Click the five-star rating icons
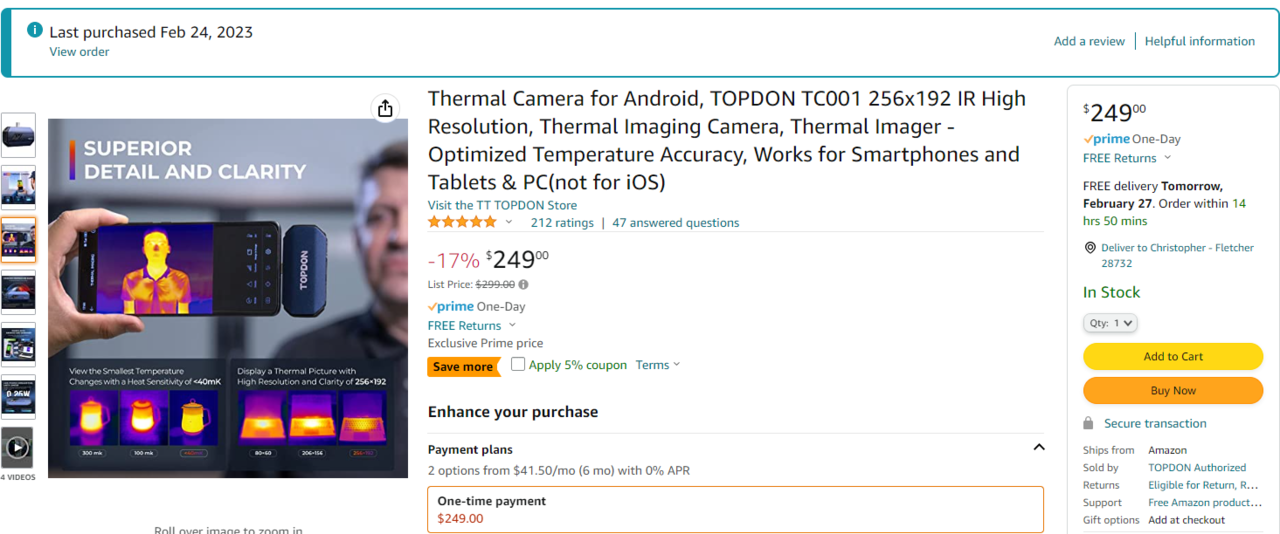 coord(462,222)
